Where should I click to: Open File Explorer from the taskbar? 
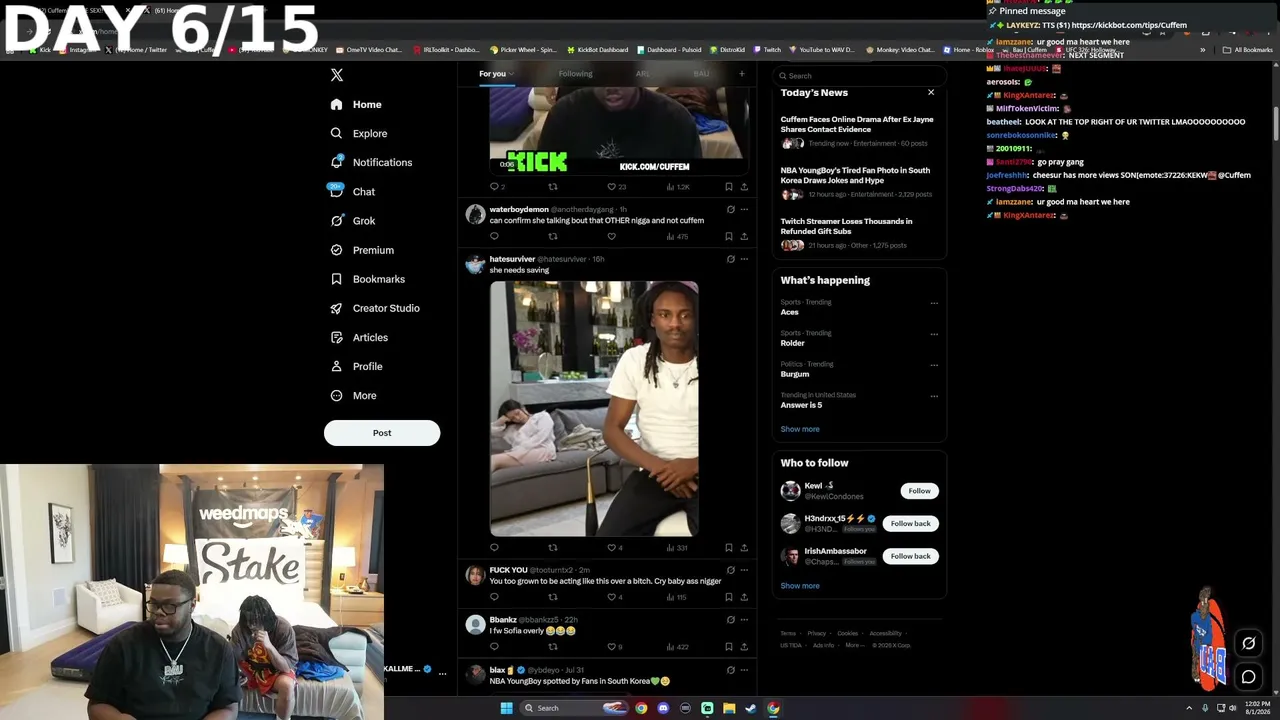tap(729, 708)
